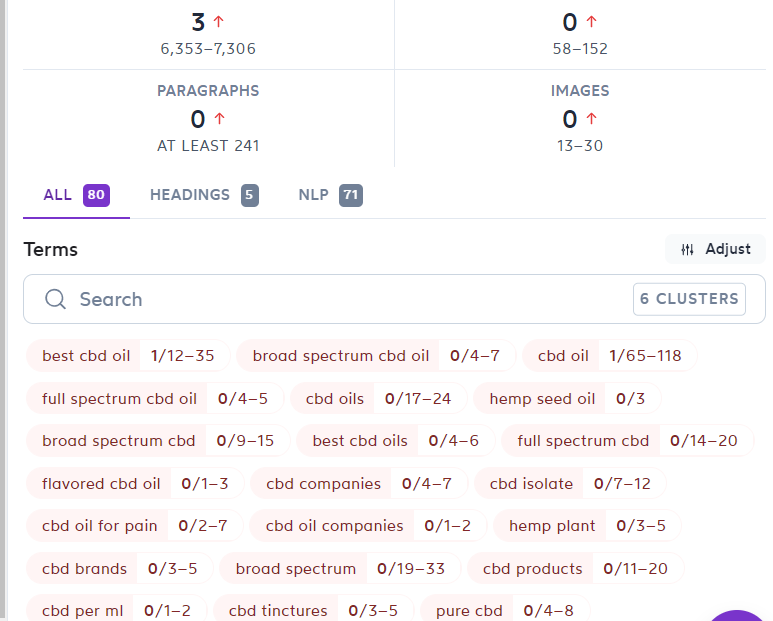Click the red arrow beside Images count
773x621 pixels.
click(x=591, y=119)
